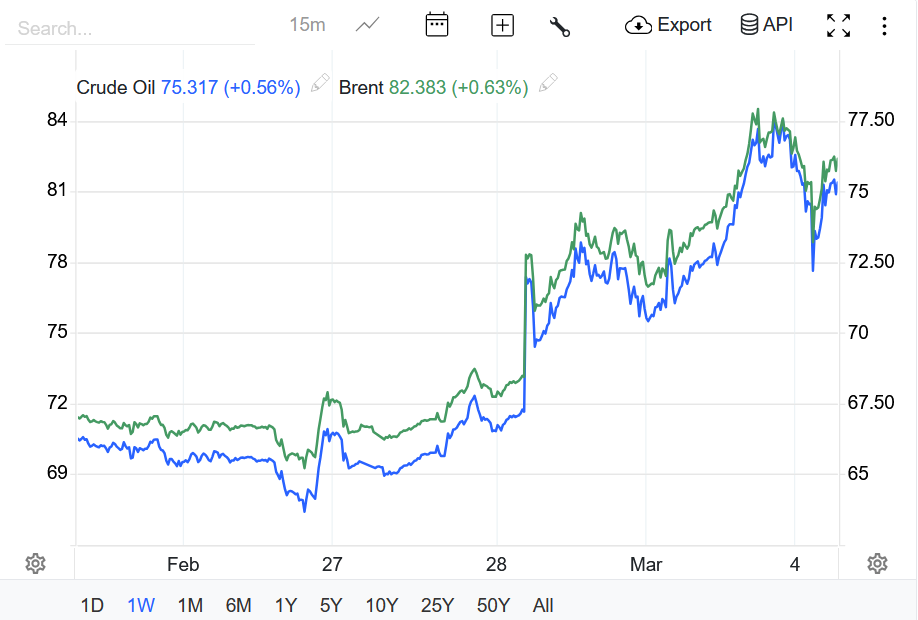The height and width of the screenshot is (620, 918).
Task: Select the 1D time range
Action: pyautogui.click(x=92, y=605)
